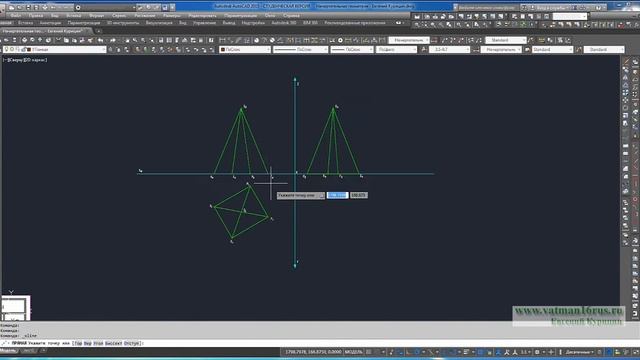This screenshot has height=360, width=640.
Task: Open the Редактировать menu
Action: tap(202, 16)
